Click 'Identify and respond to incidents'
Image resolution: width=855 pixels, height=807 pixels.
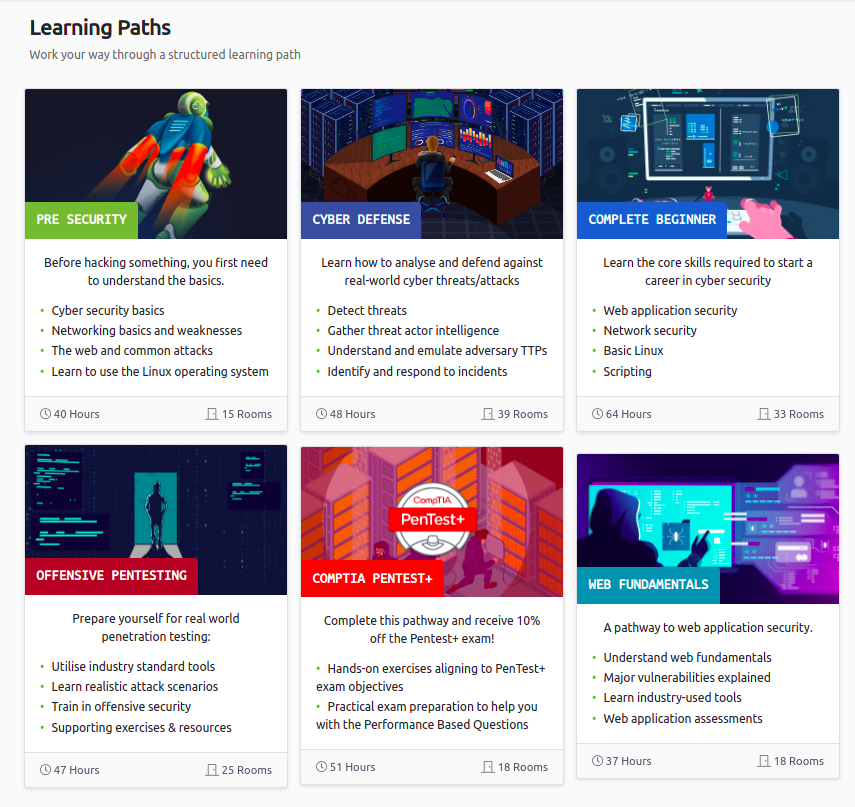[417, 371]
